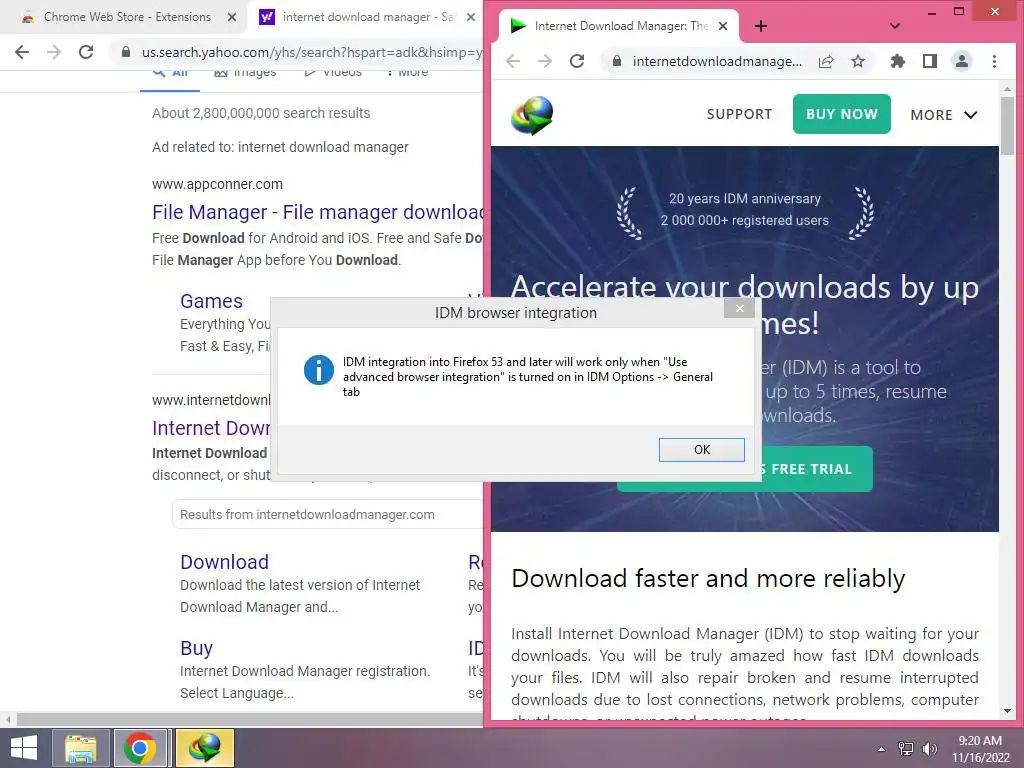Screen dimensions: 1024x768
Task: Open the Extensions puzzle icon
Action: click(x=897, y=61)
